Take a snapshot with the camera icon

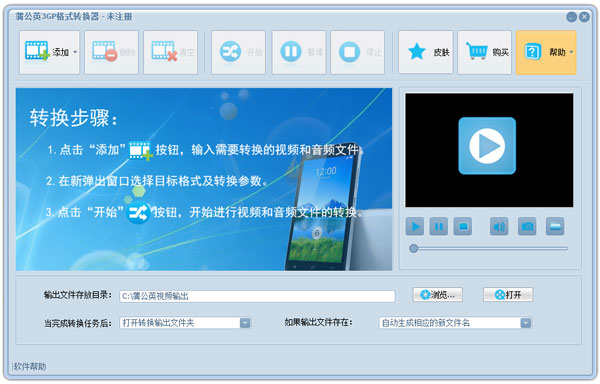pyautogui.click(x=527, y=226)
